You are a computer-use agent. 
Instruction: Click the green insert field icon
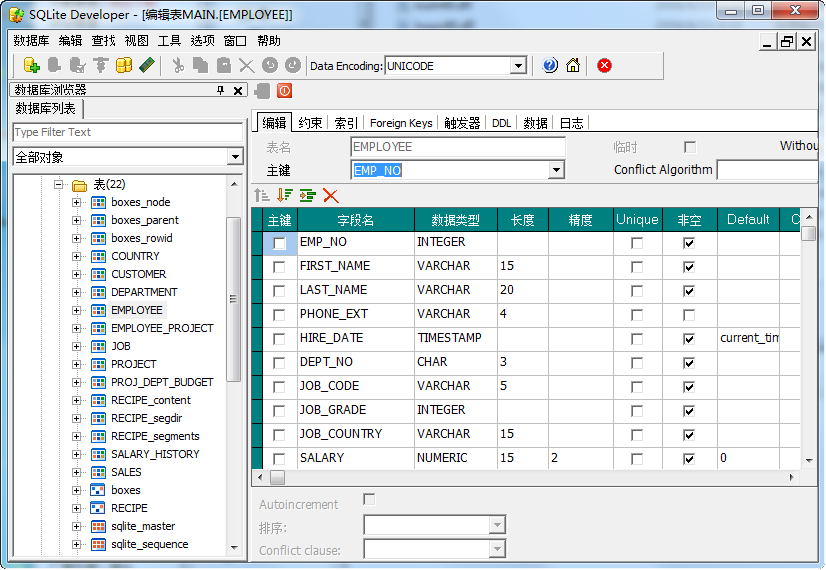pyautogui.click(x=307, y=196)
